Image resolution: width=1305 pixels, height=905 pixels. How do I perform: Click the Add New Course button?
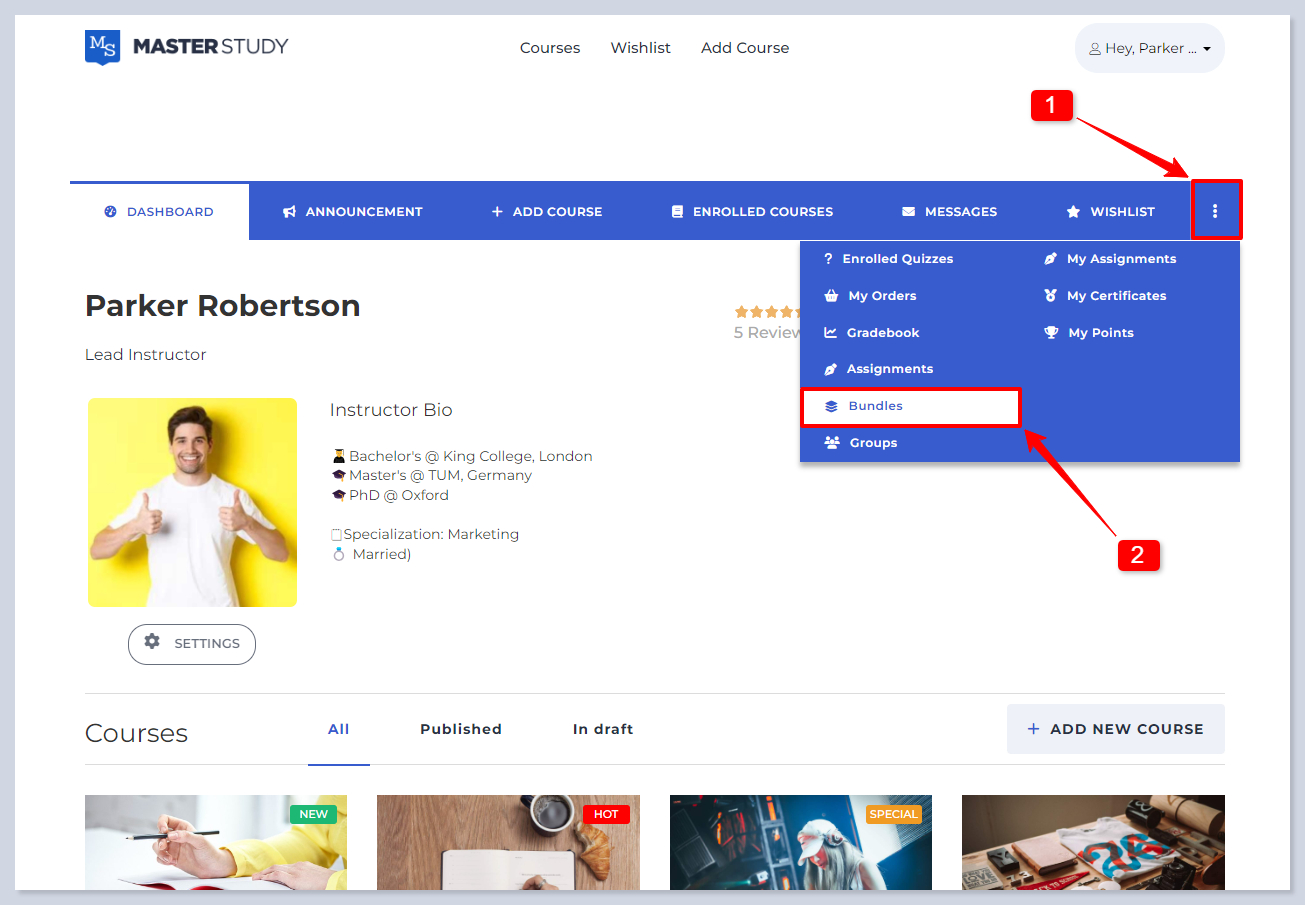[1115, 729]
